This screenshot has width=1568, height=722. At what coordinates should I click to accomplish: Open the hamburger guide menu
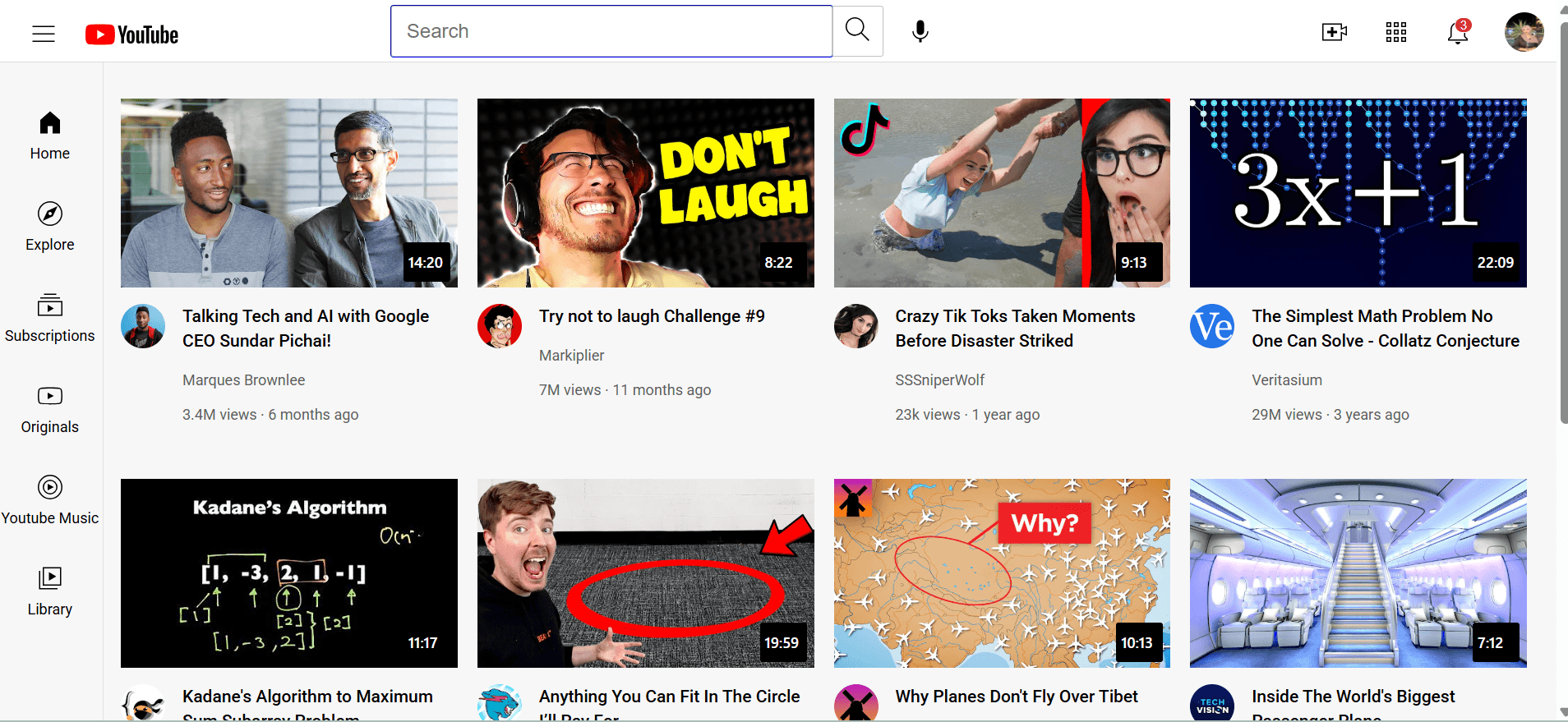(44, 34)
